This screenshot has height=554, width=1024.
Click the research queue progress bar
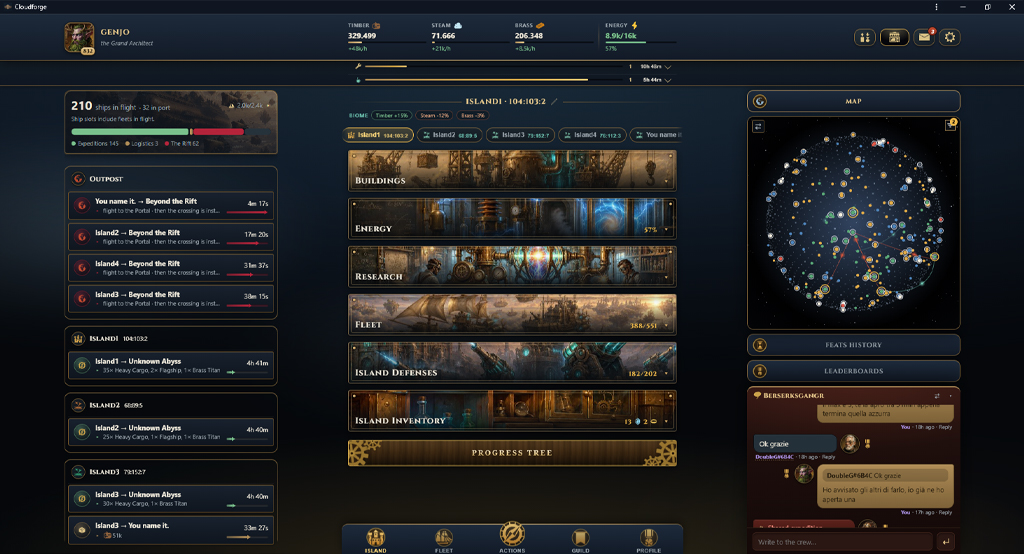coord(493,80)
